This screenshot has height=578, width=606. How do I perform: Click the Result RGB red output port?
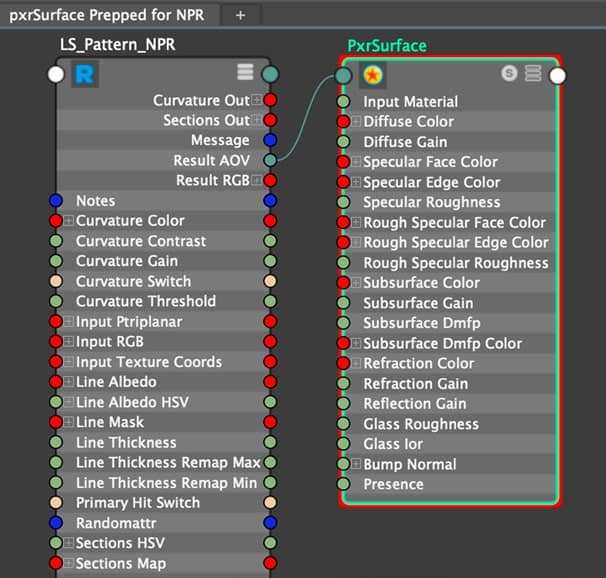(270, 180)
